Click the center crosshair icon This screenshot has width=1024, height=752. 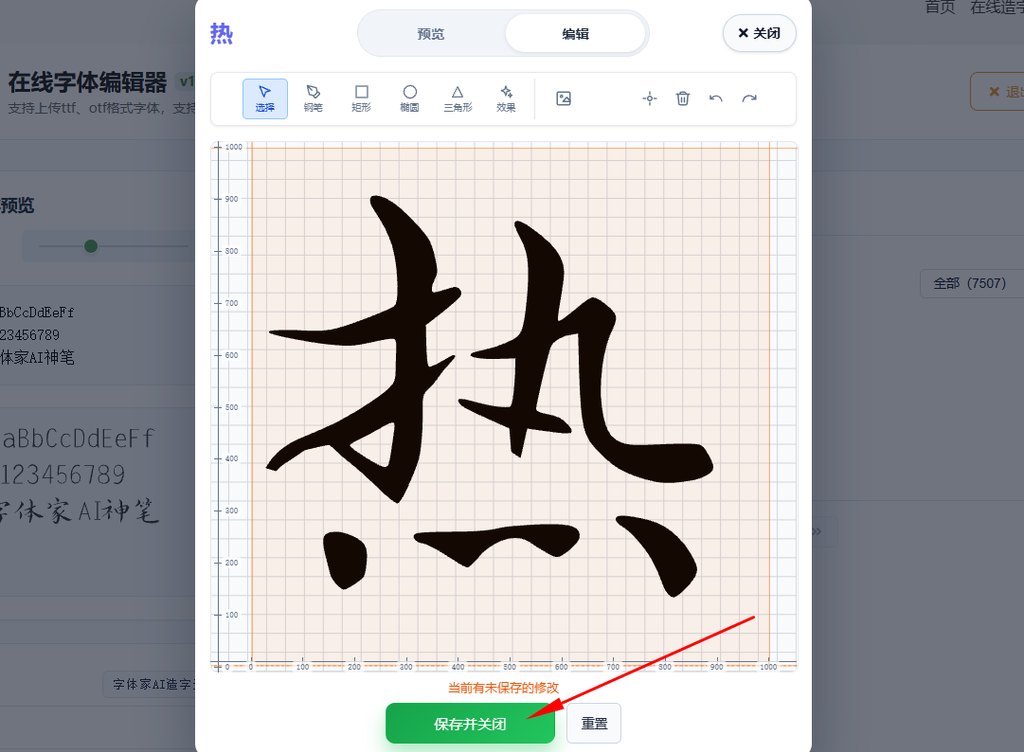coord(649,99)
